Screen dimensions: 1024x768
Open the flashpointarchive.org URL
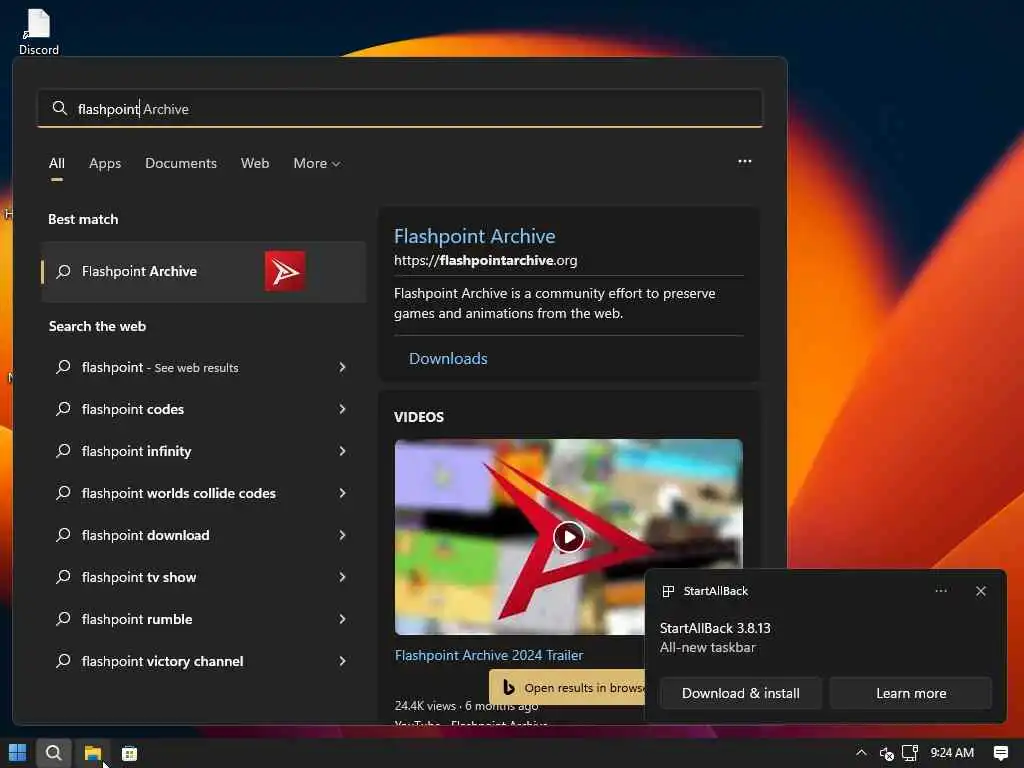[x=485, y=261]
